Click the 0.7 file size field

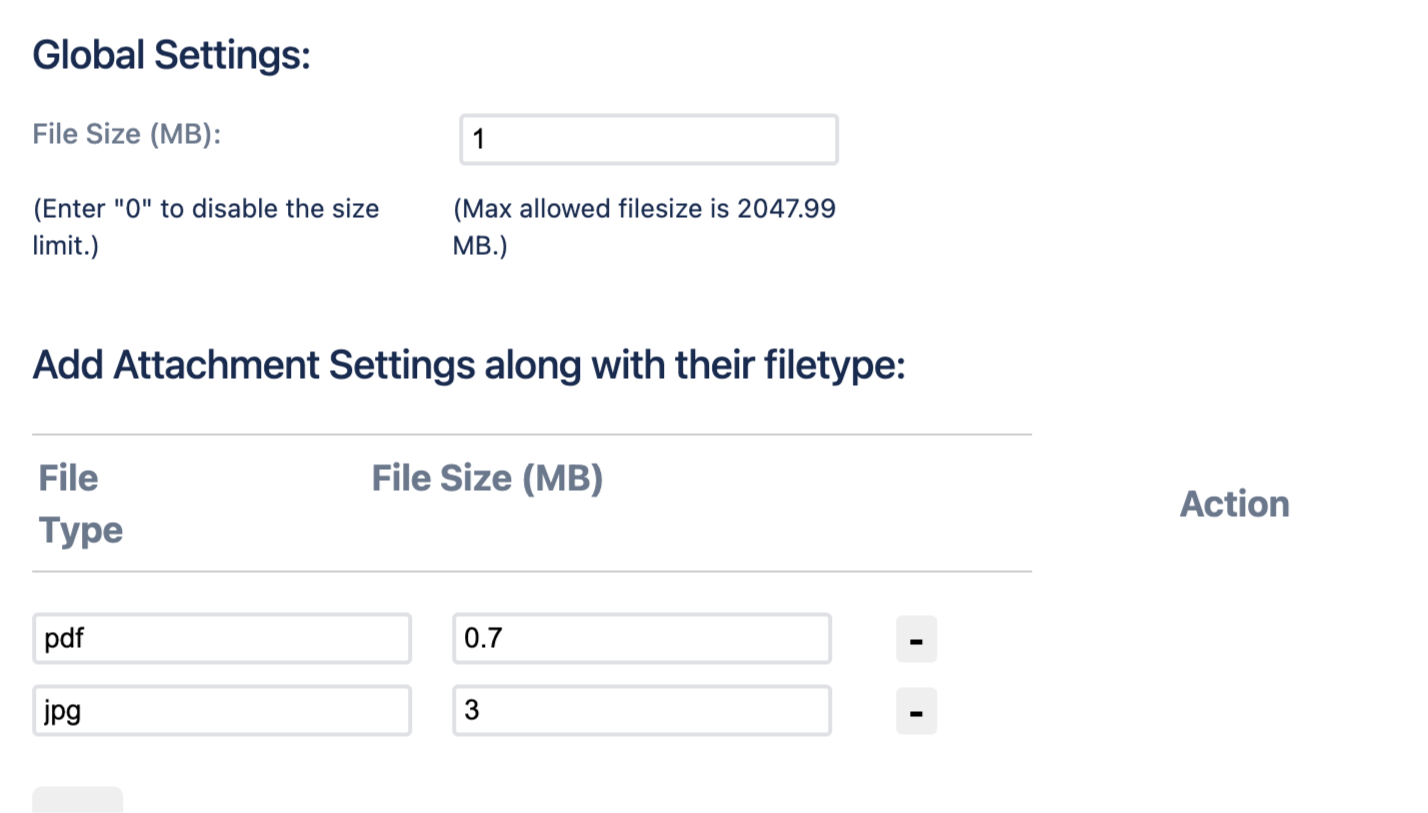tap(641, 638)
